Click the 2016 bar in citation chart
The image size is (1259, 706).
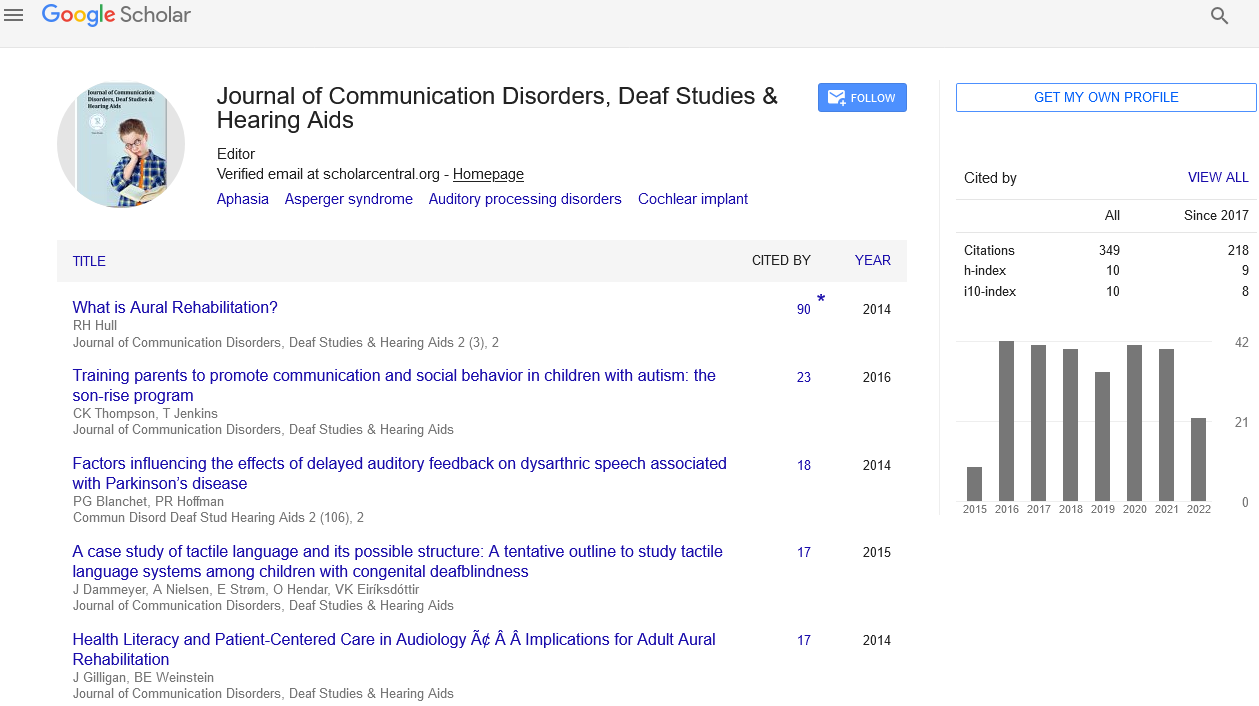(1006, 421)
